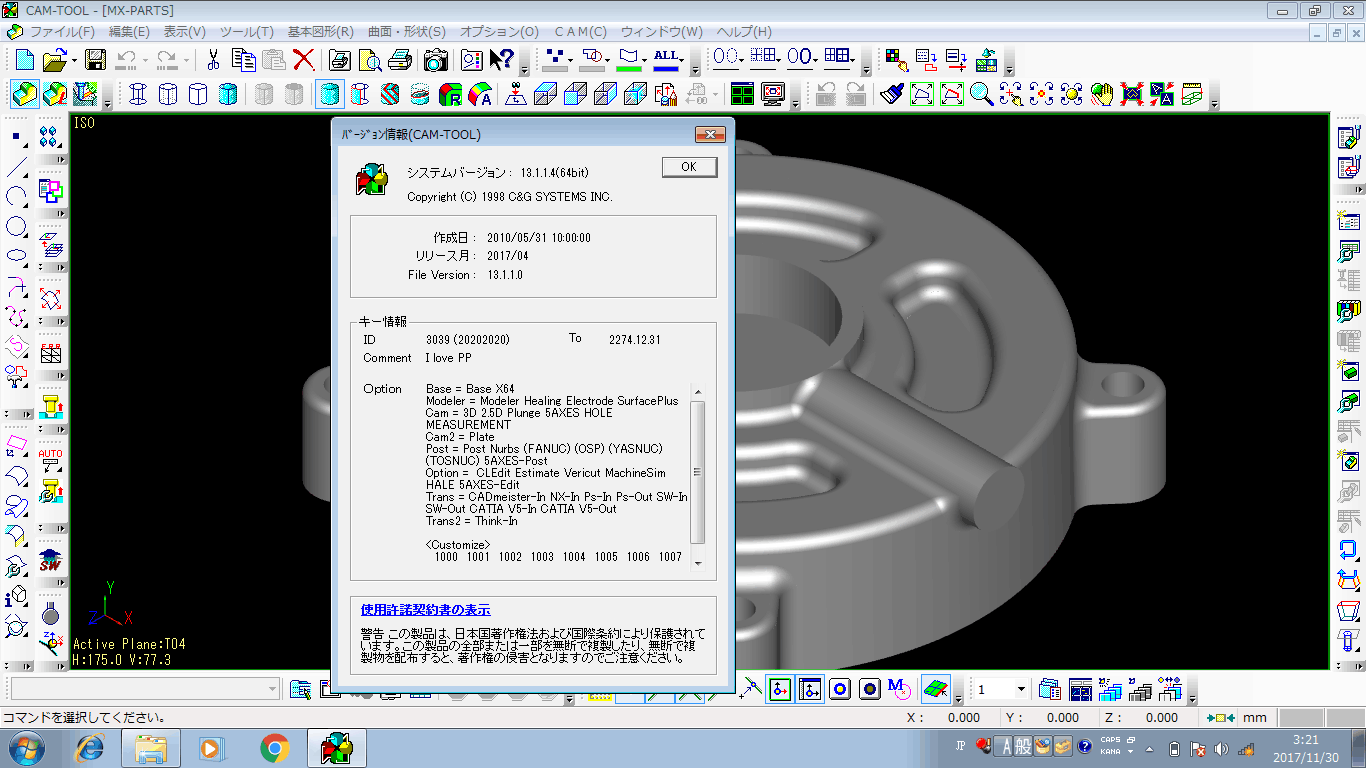
Task: Click the AUTO machining icon in sidebar
Action: pyautogui.click(x=50, y=460)
